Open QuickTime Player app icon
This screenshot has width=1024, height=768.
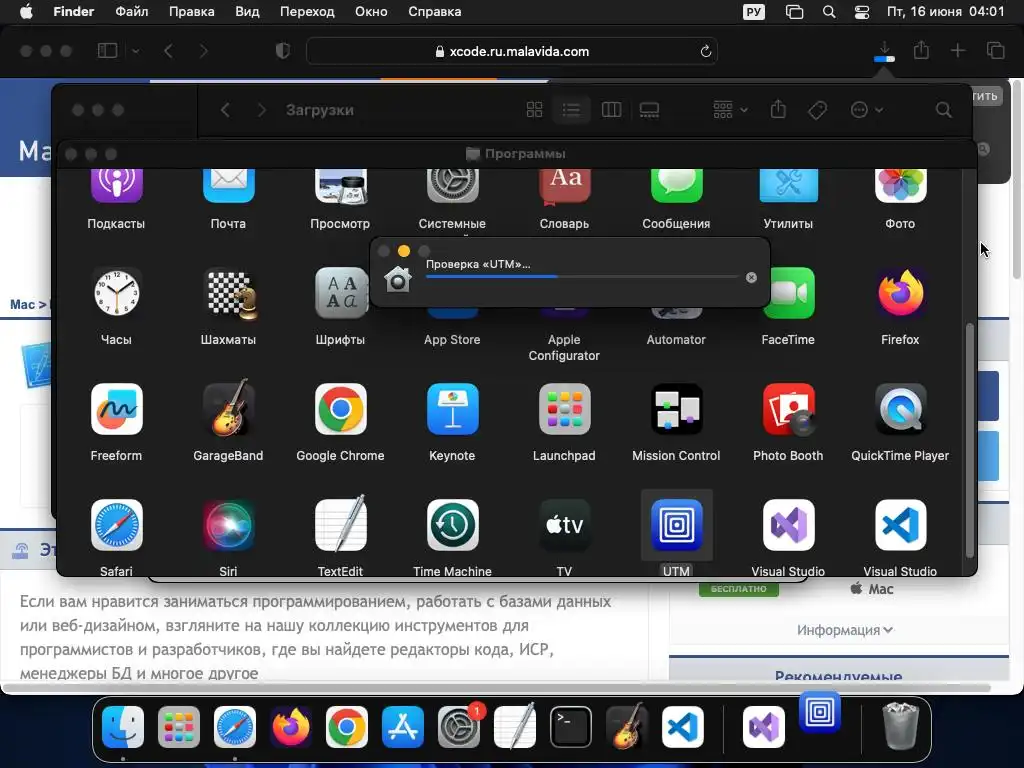coord(900,409)
